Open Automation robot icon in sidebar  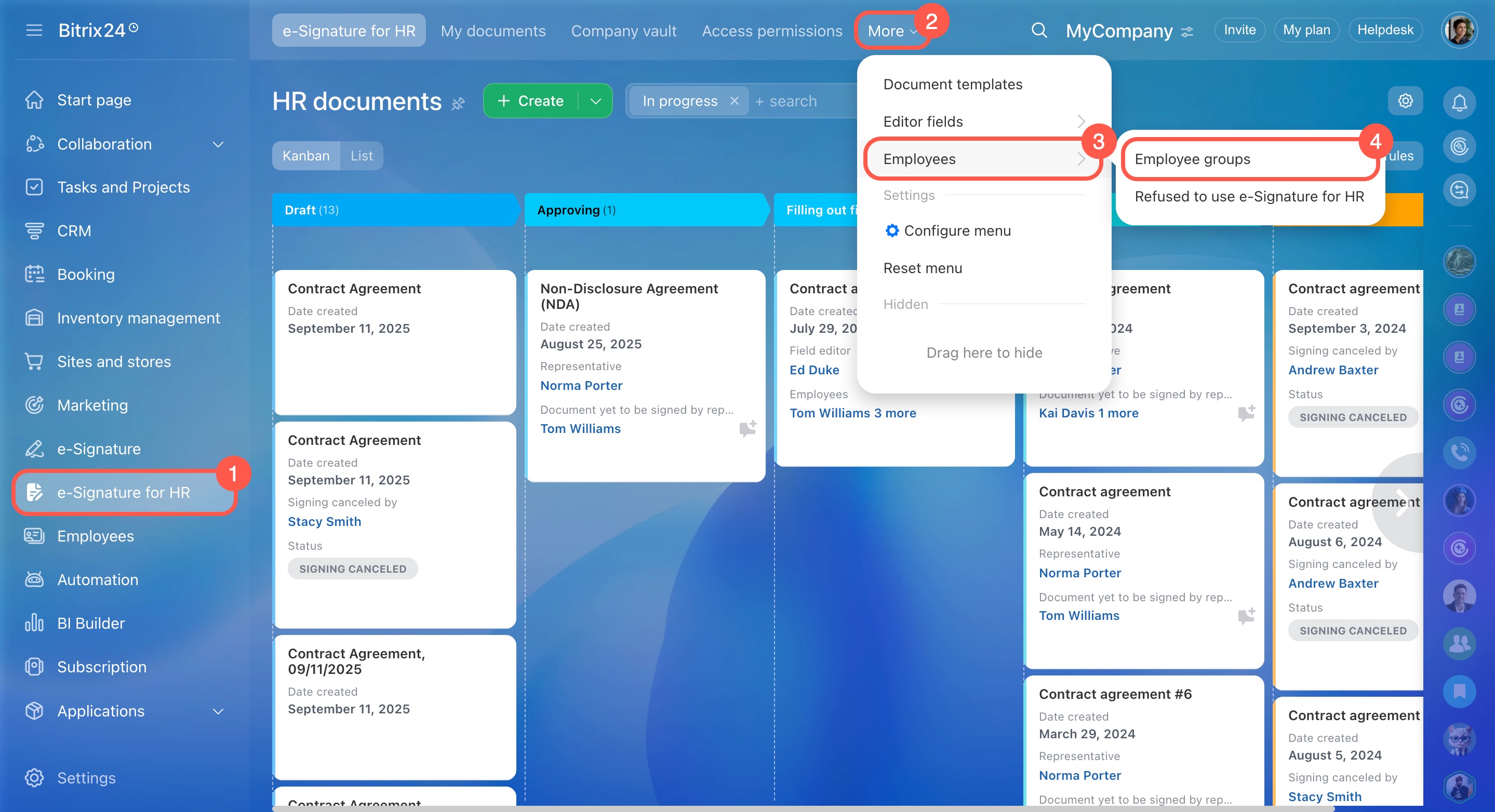[x=34, y=579]
